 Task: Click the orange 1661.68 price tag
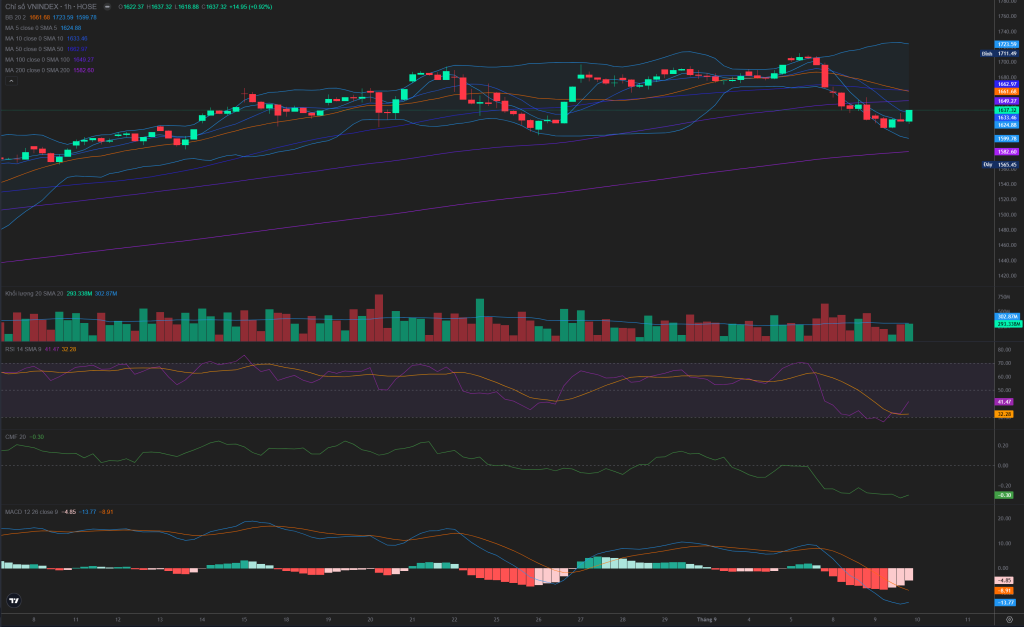[1006, 92]
